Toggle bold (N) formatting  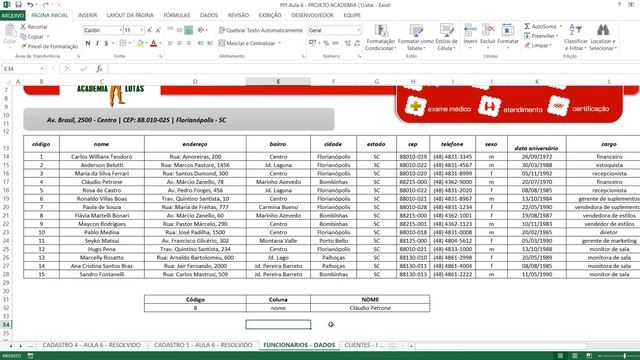pyautogui.click(x=88, y=43)
